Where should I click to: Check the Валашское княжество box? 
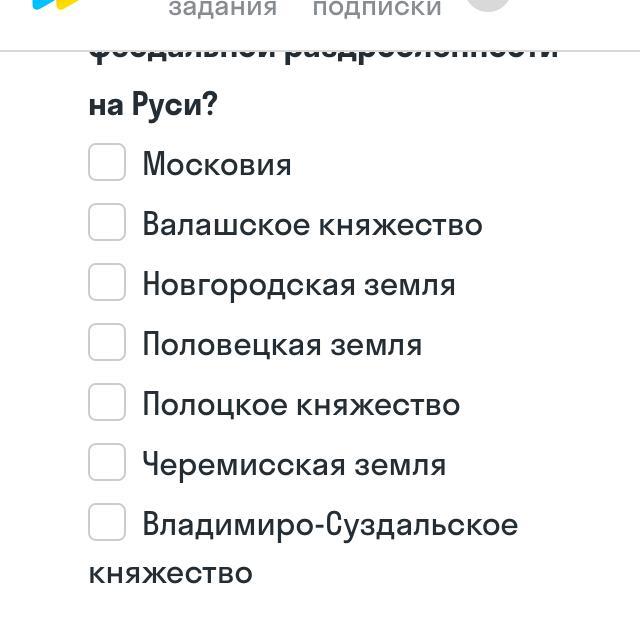point(107,222)
